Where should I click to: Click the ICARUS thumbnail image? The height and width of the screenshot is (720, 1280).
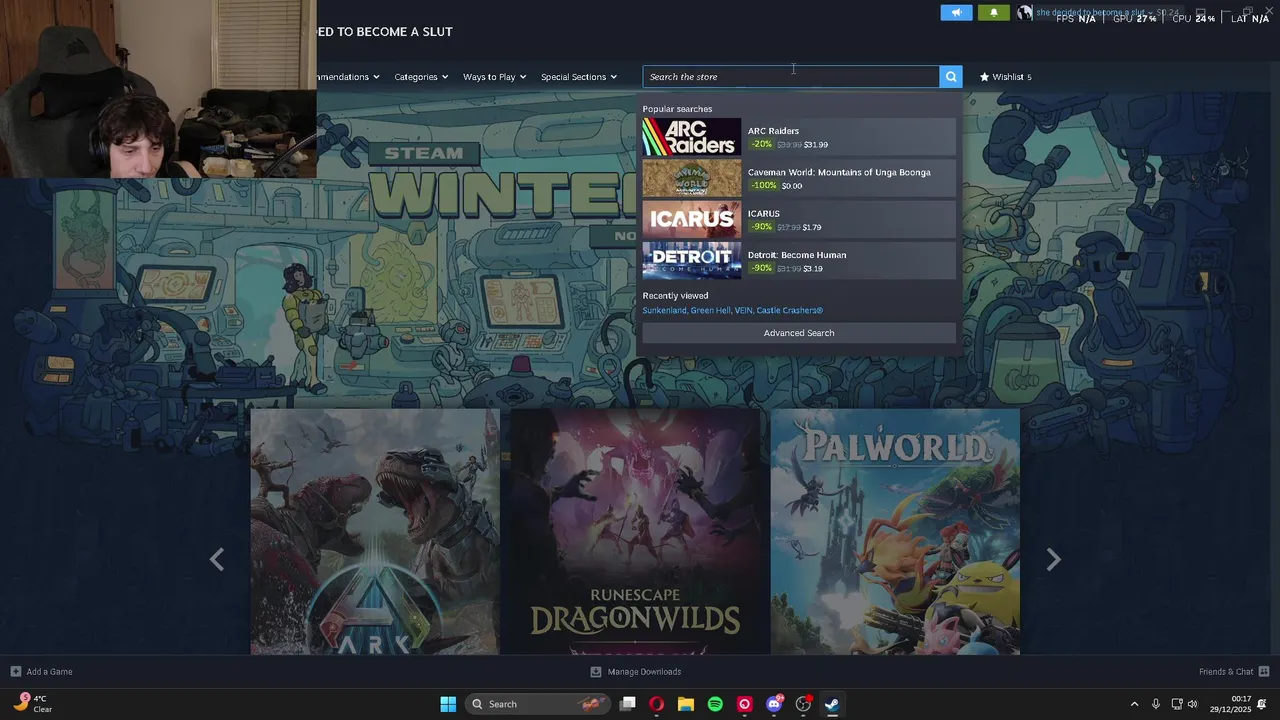point(692,220)
